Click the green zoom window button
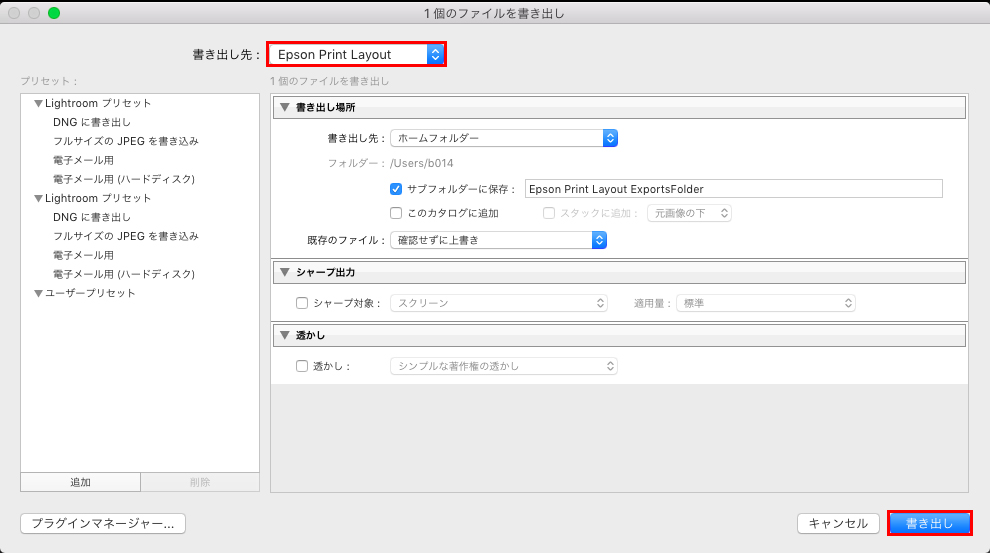The width and height of the screenshot is (990, 553). coord(54,13)
